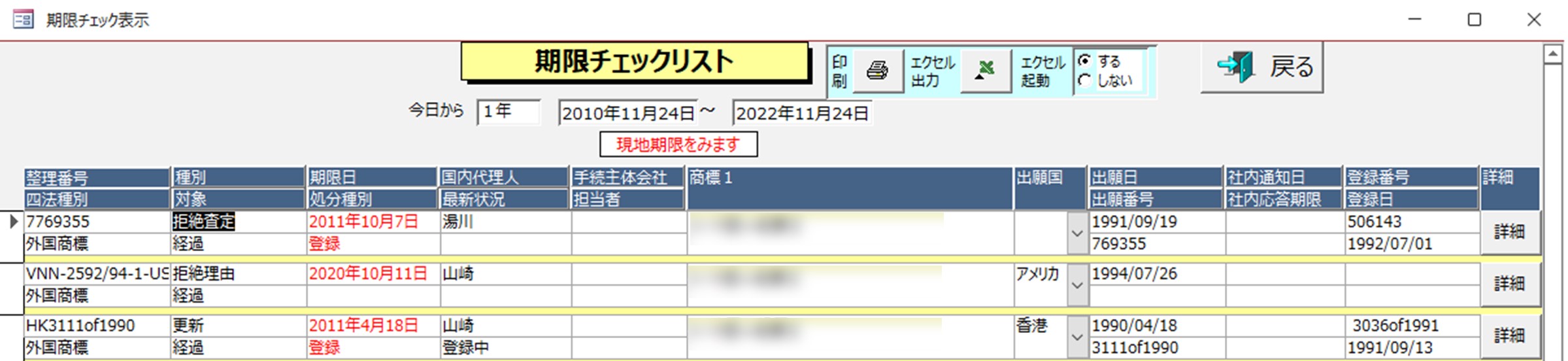1568x361 pixels.
Task: Expand 香港 country dropdown
Action: pos(1076,337)
